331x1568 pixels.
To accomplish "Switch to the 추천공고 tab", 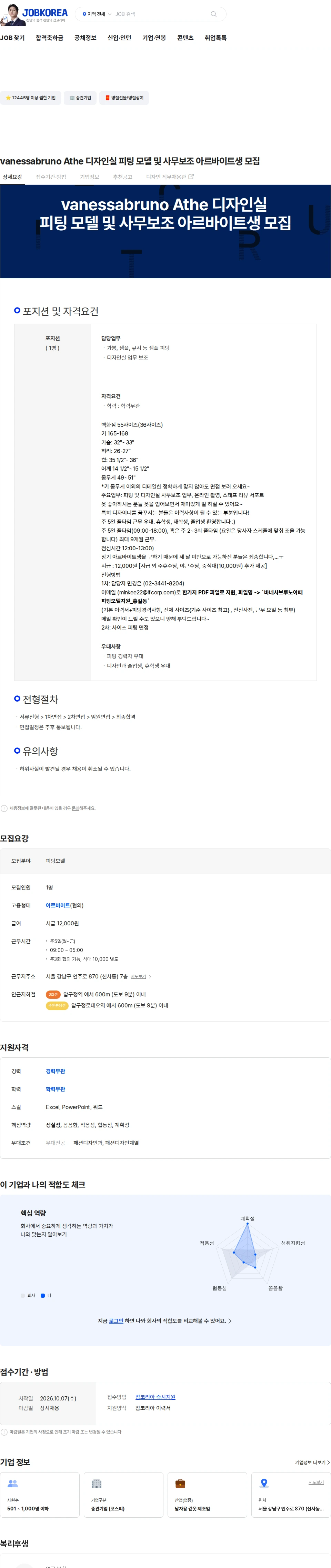I will tap(122, 177).
